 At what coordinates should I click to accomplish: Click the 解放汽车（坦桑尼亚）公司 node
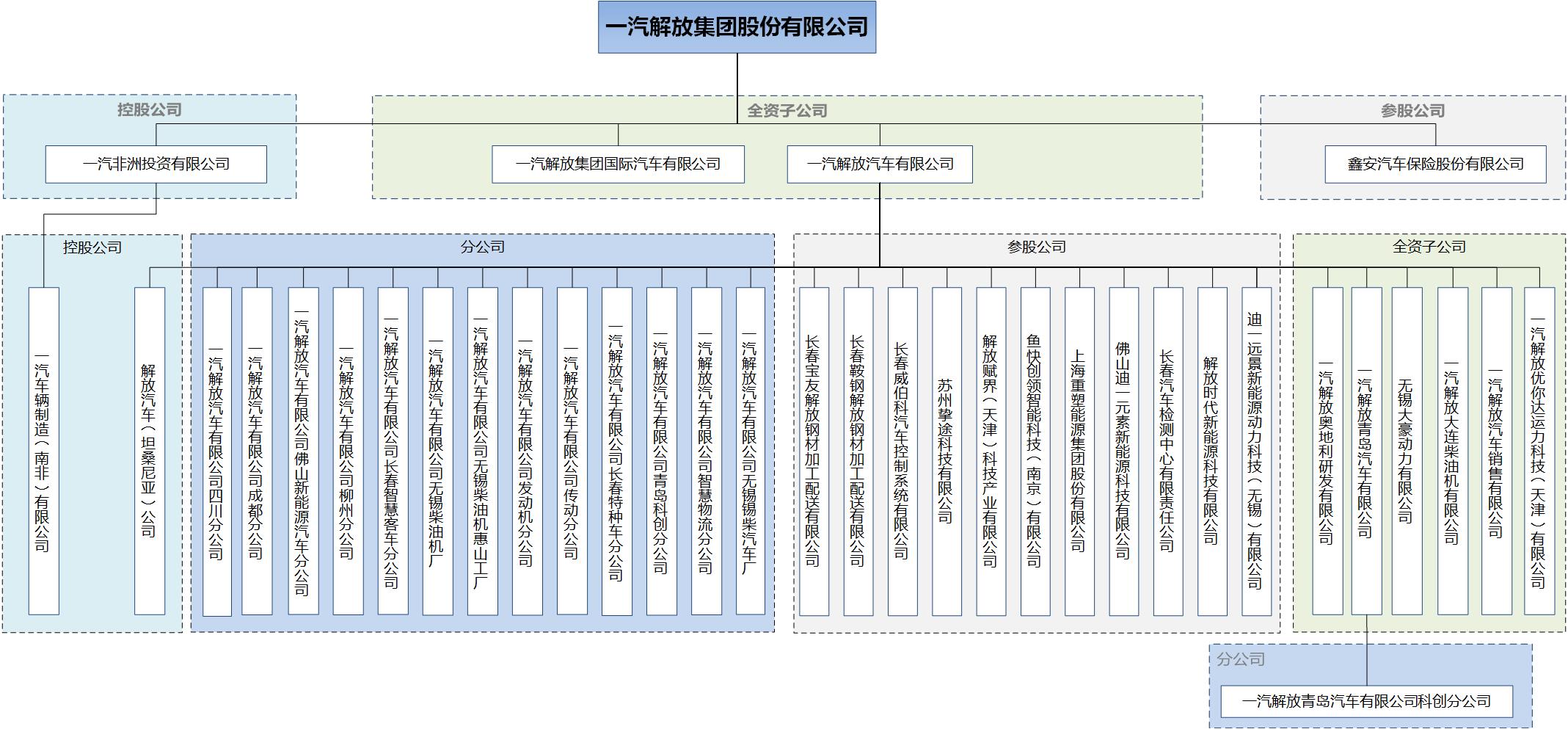pos(149,451)
